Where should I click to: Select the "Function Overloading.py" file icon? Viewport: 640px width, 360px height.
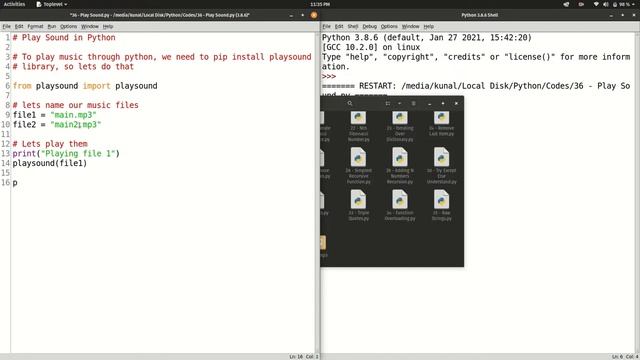tap(400, 200)
